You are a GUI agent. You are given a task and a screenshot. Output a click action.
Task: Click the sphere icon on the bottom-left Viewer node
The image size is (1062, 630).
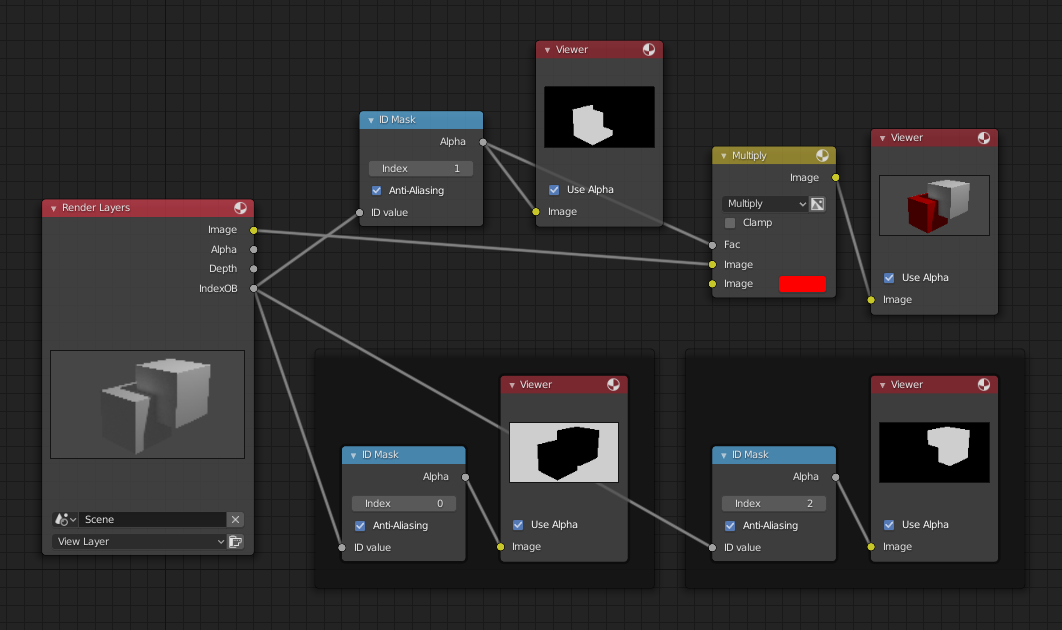coord(616,384)
